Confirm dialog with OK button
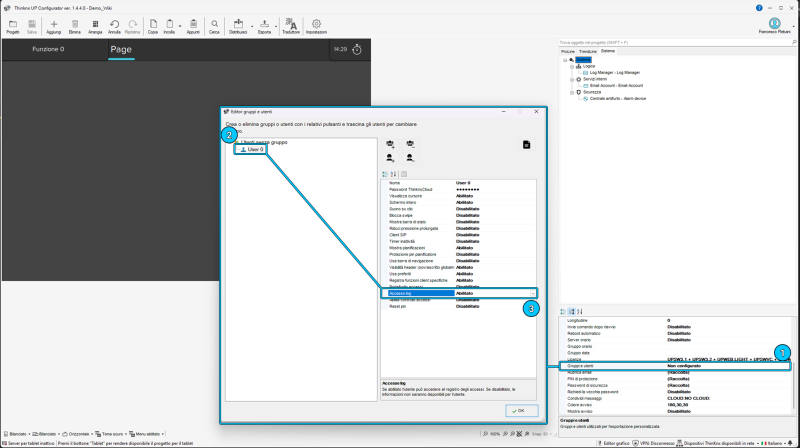The image size is (800, 448). click(521, 411)
